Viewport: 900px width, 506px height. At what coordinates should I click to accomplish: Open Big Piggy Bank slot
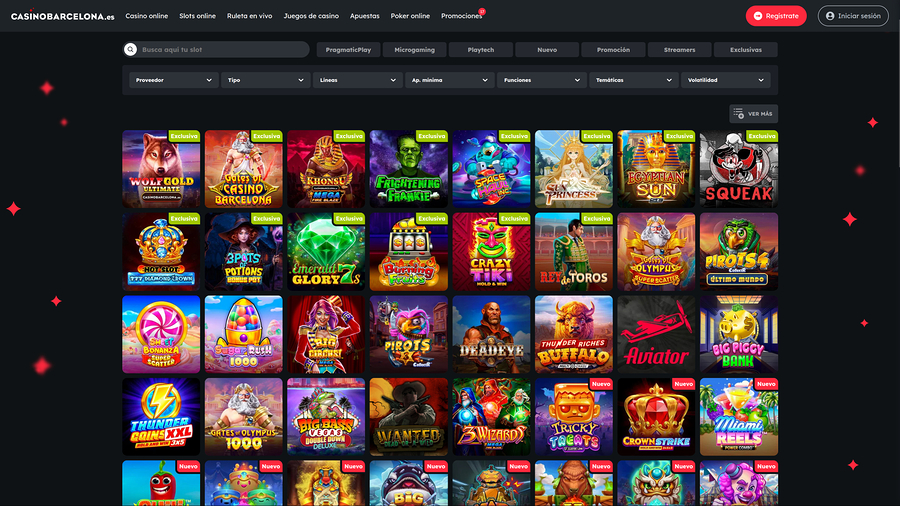click(x=739, y=334)
